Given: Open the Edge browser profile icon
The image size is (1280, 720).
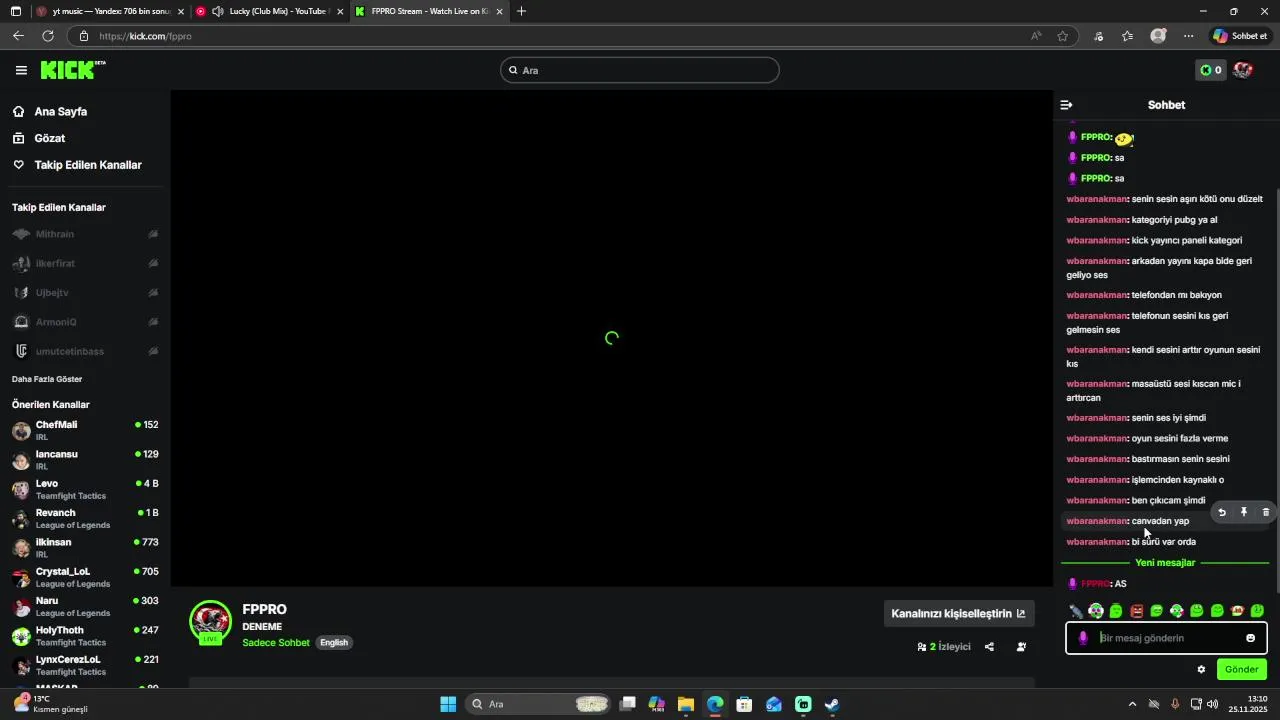Looking at the screenshot, I should pos(1158,36).
